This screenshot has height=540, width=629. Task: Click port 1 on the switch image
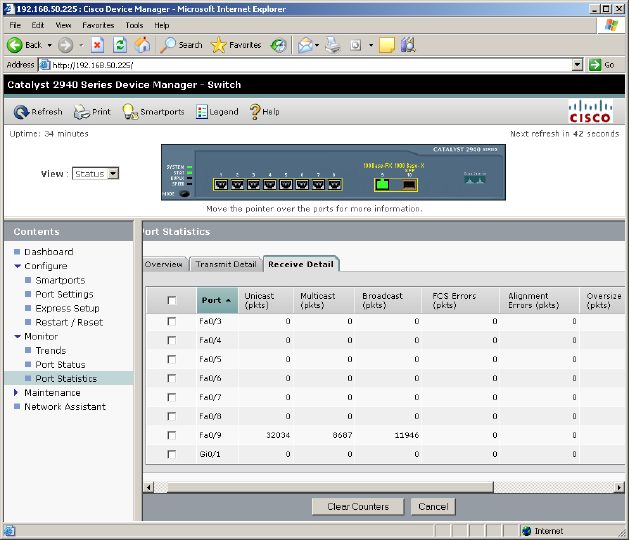pyautogui.click(x=221, y=185)
